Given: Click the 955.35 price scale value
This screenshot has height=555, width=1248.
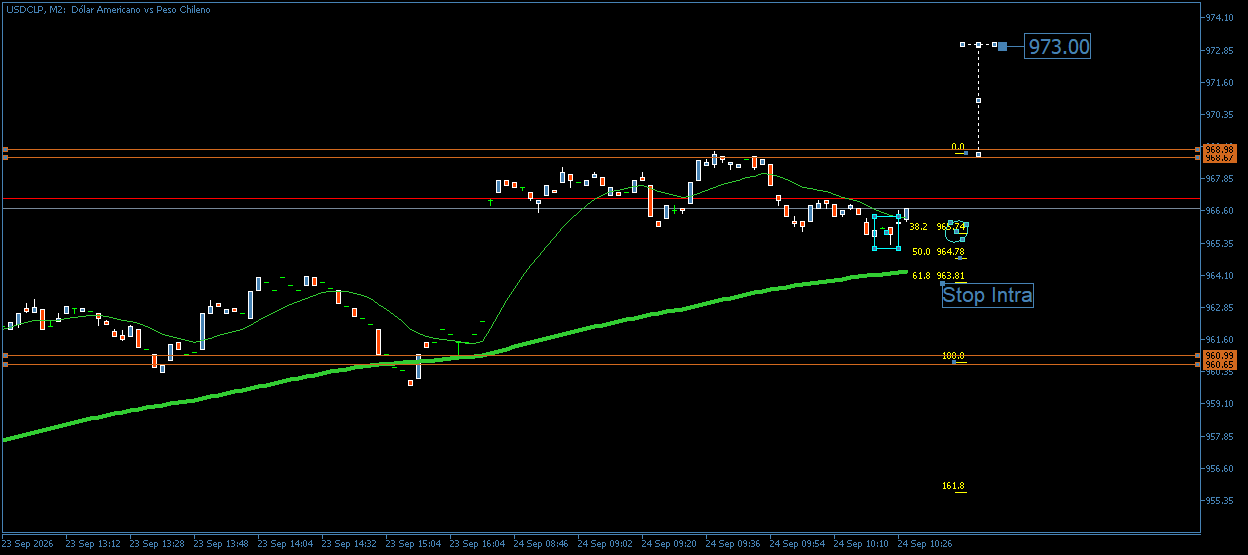Looking at the screenshot, I should 1220,500.
